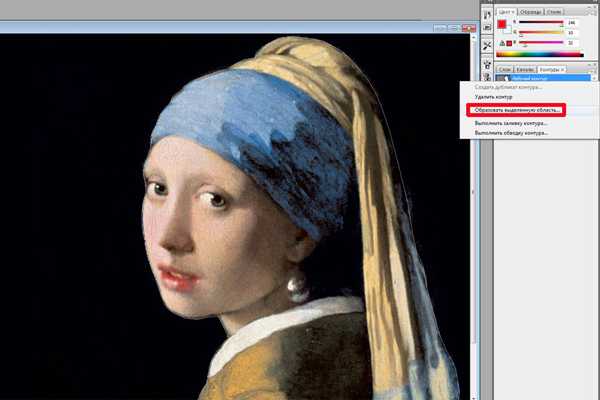Switch to the 'Образцы' panel tab

click(x=531, y=12)
